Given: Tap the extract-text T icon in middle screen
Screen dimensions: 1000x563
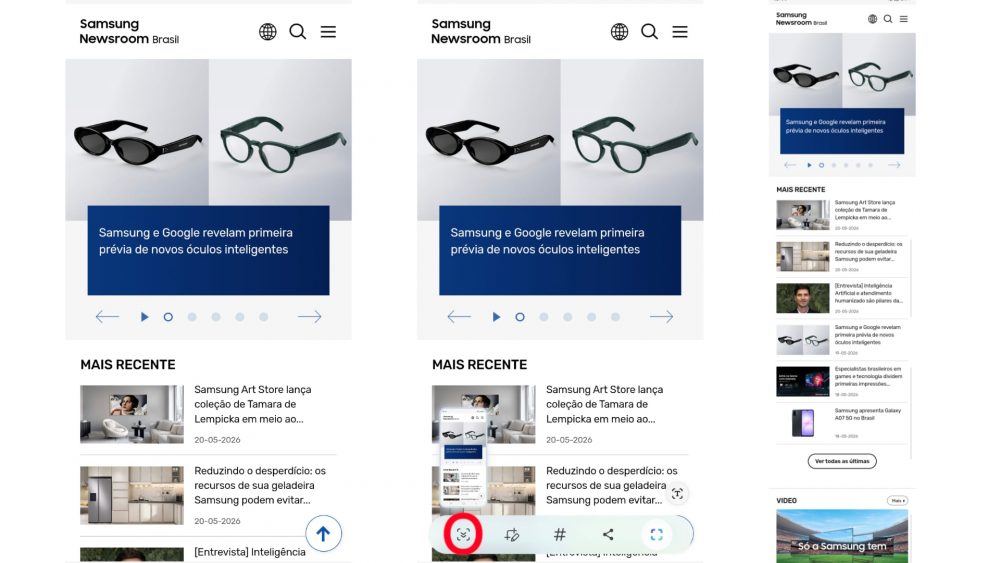Looking at the screenshot, I should point(677,493).
